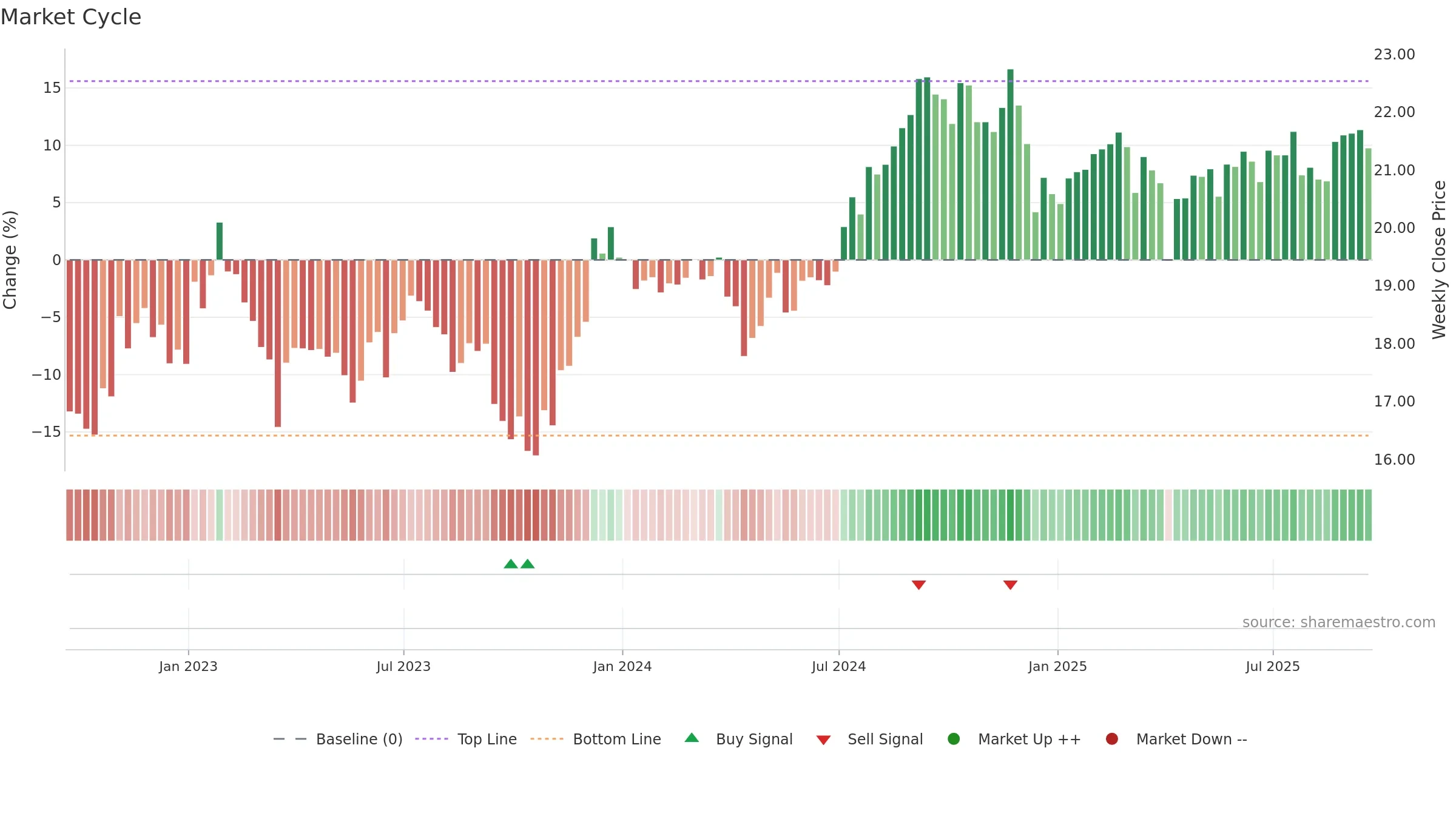This screenshot has height=819, width=1456.
Task: Click the lowest red bar below the bottom line
Action: (x=536, y=357)
